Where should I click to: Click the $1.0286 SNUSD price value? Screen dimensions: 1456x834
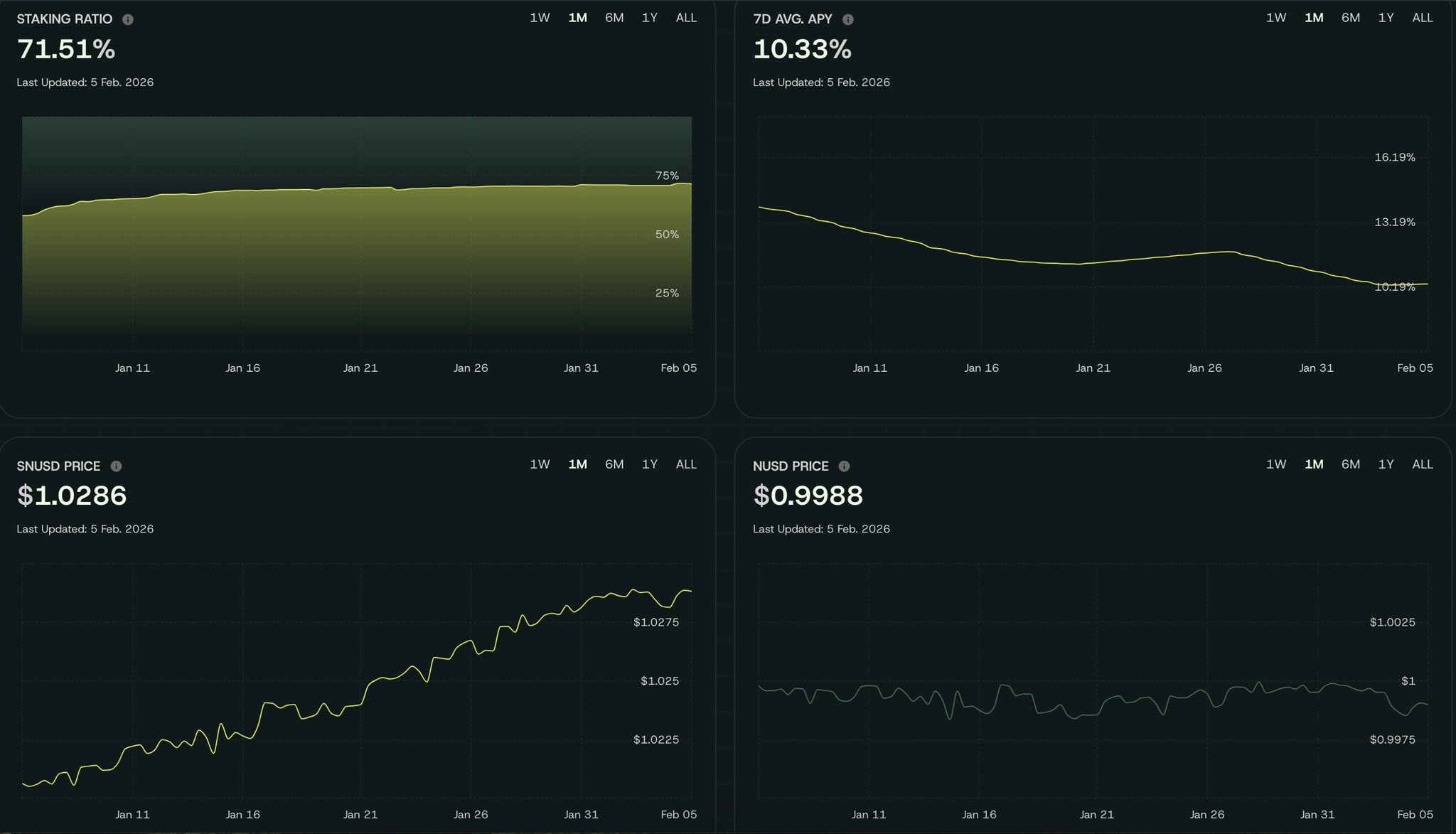pos(72,496)
